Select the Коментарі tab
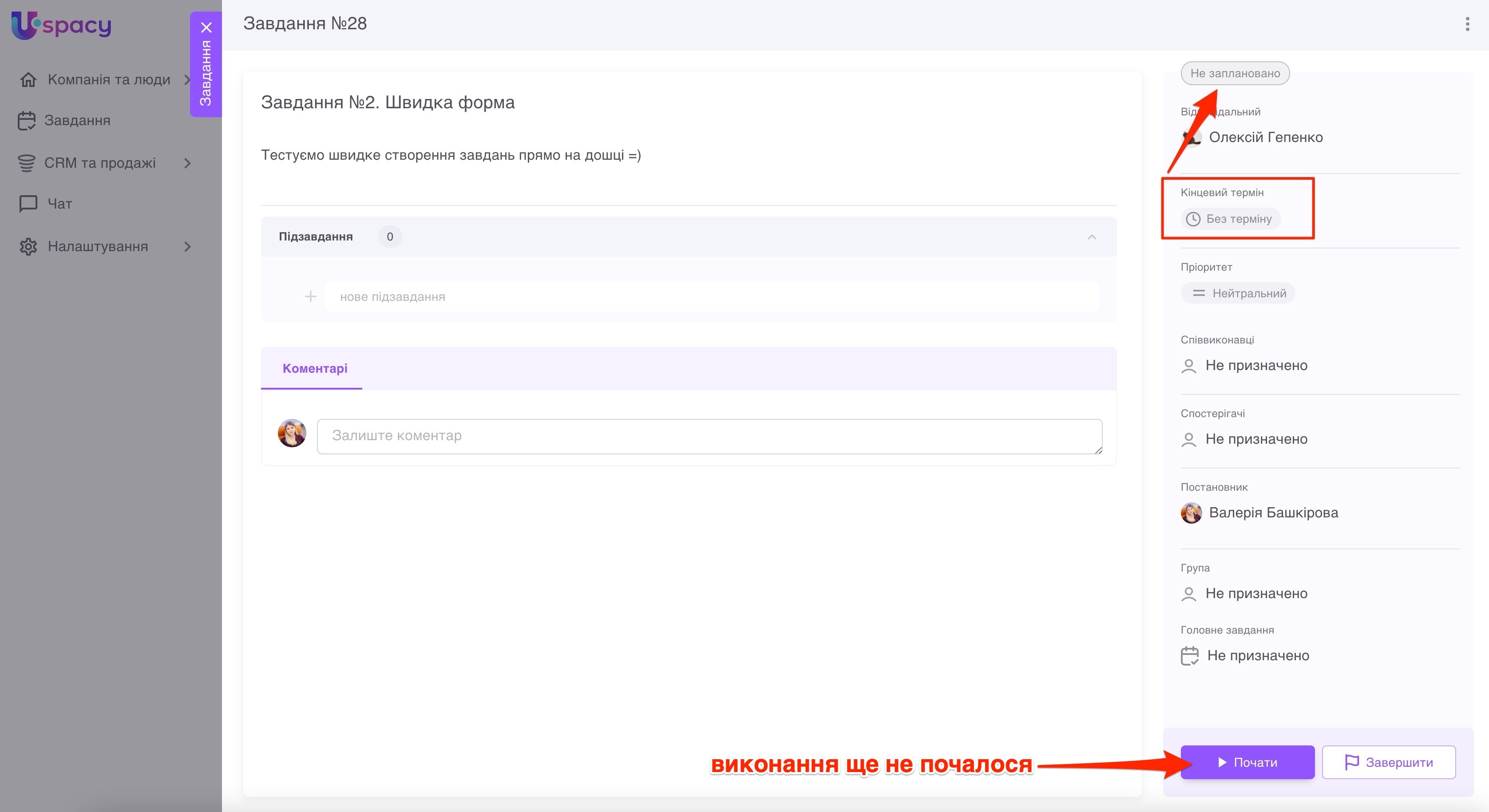Screen dimensions: 1489x812 tap(314, 368)
